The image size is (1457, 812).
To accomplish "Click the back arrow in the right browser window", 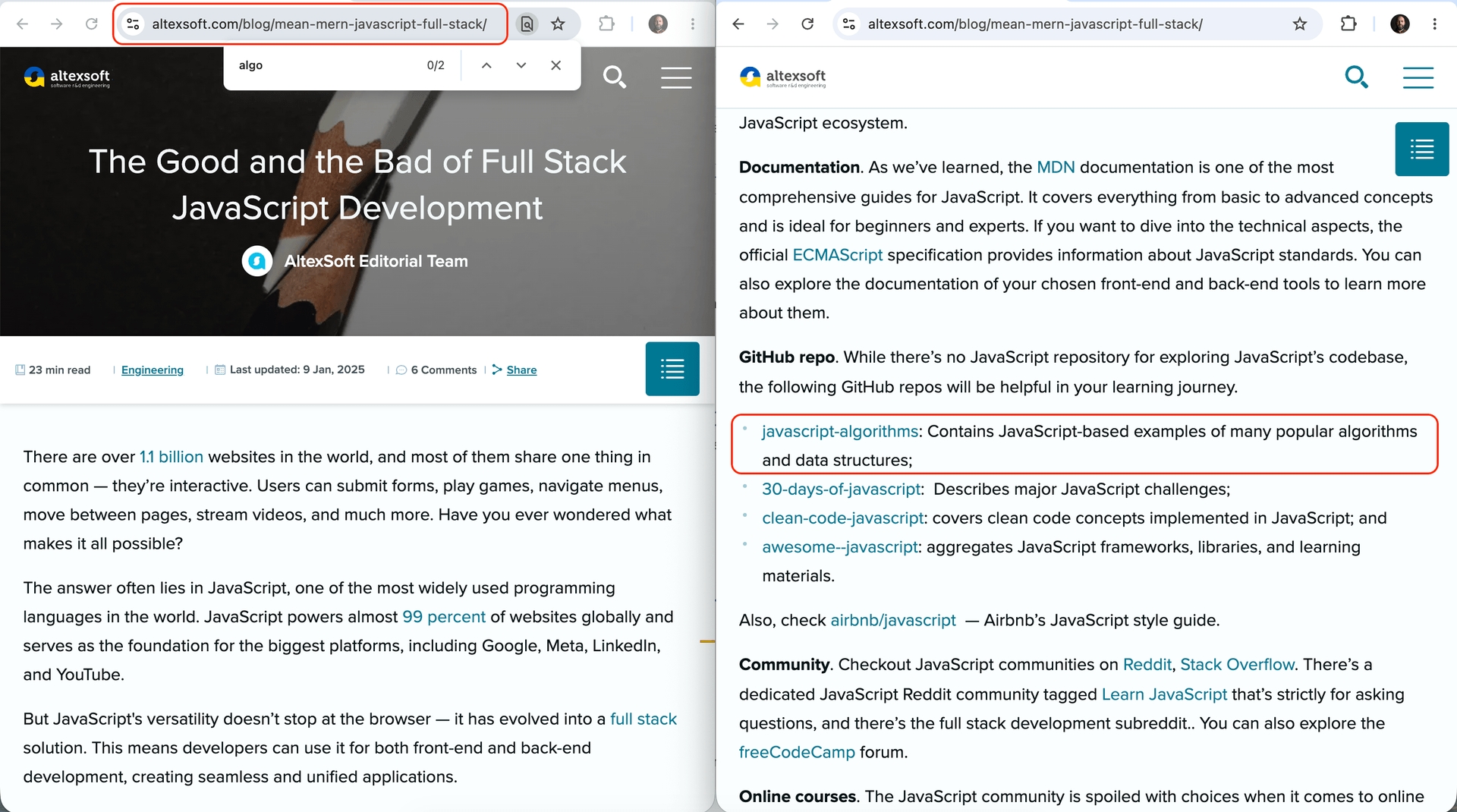I will point(738,24).
